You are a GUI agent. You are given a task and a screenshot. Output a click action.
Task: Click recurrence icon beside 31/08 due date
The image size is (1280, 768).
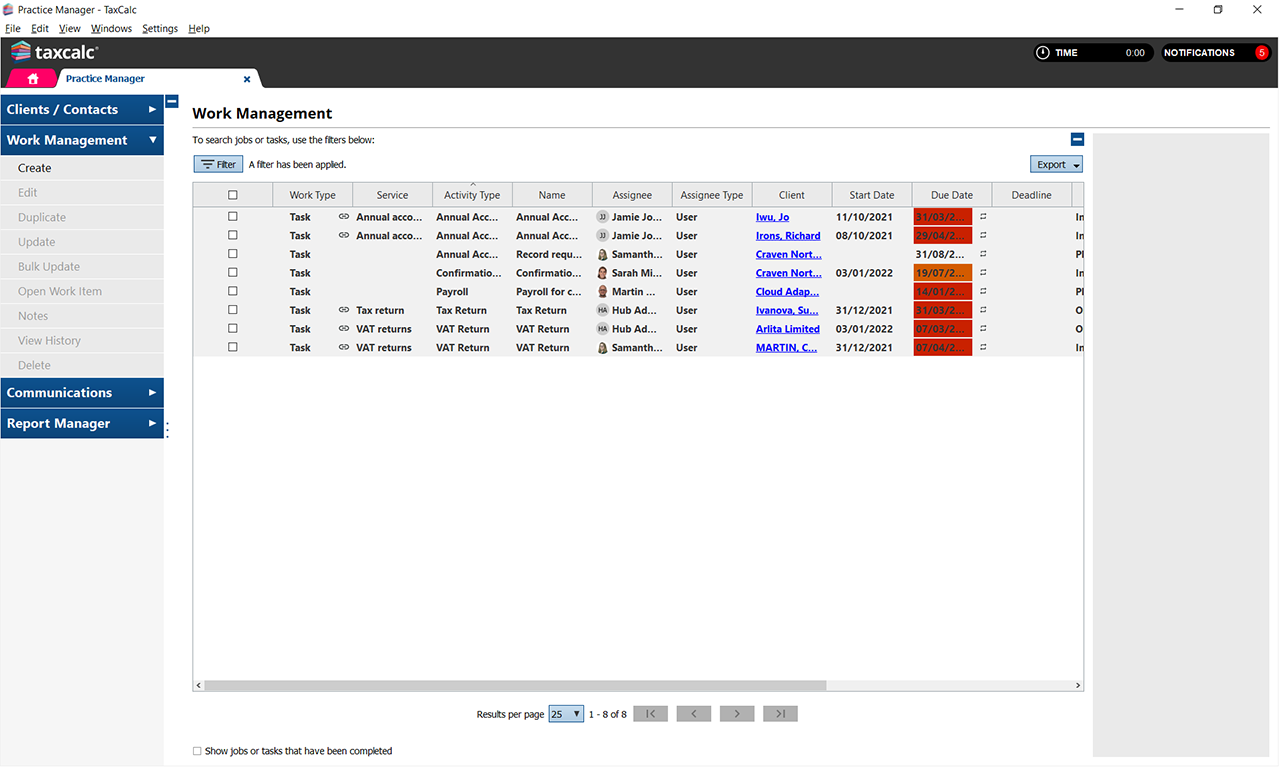click(x=983, y=255)
